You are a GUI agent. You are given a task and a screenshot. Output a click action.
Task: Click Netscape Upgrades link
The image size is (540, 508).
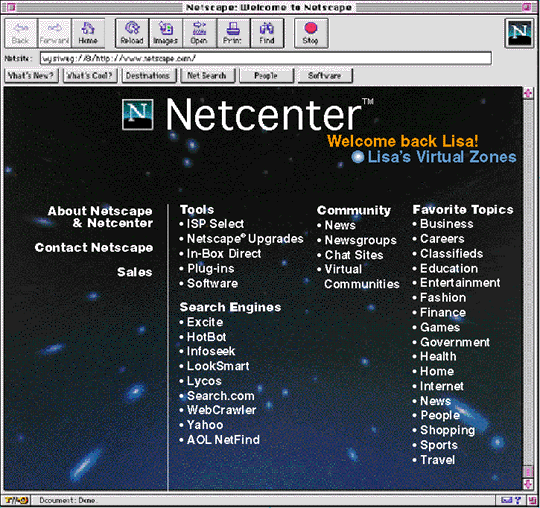point(245,239)
